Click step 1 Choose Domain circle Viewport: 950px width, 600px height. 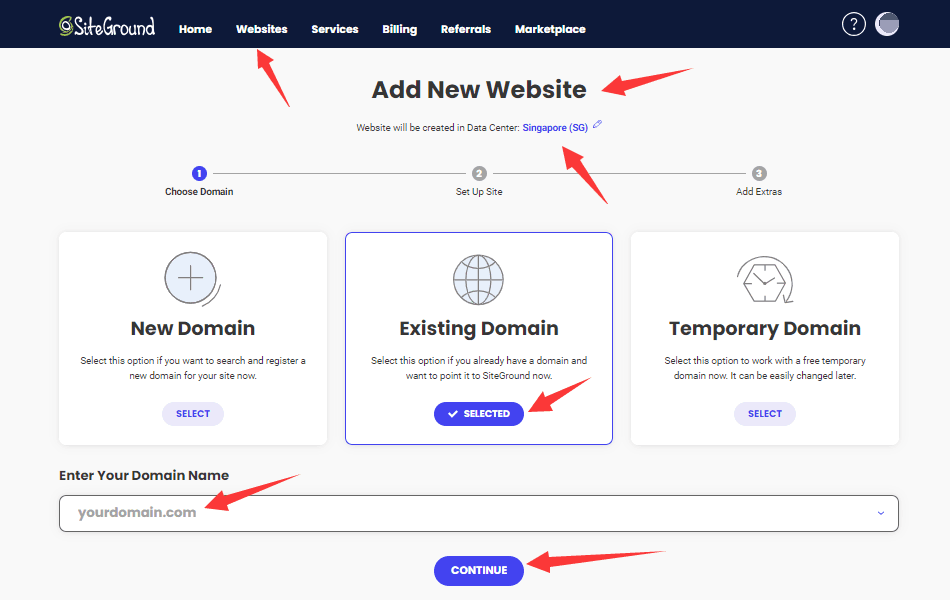(199, 173)
